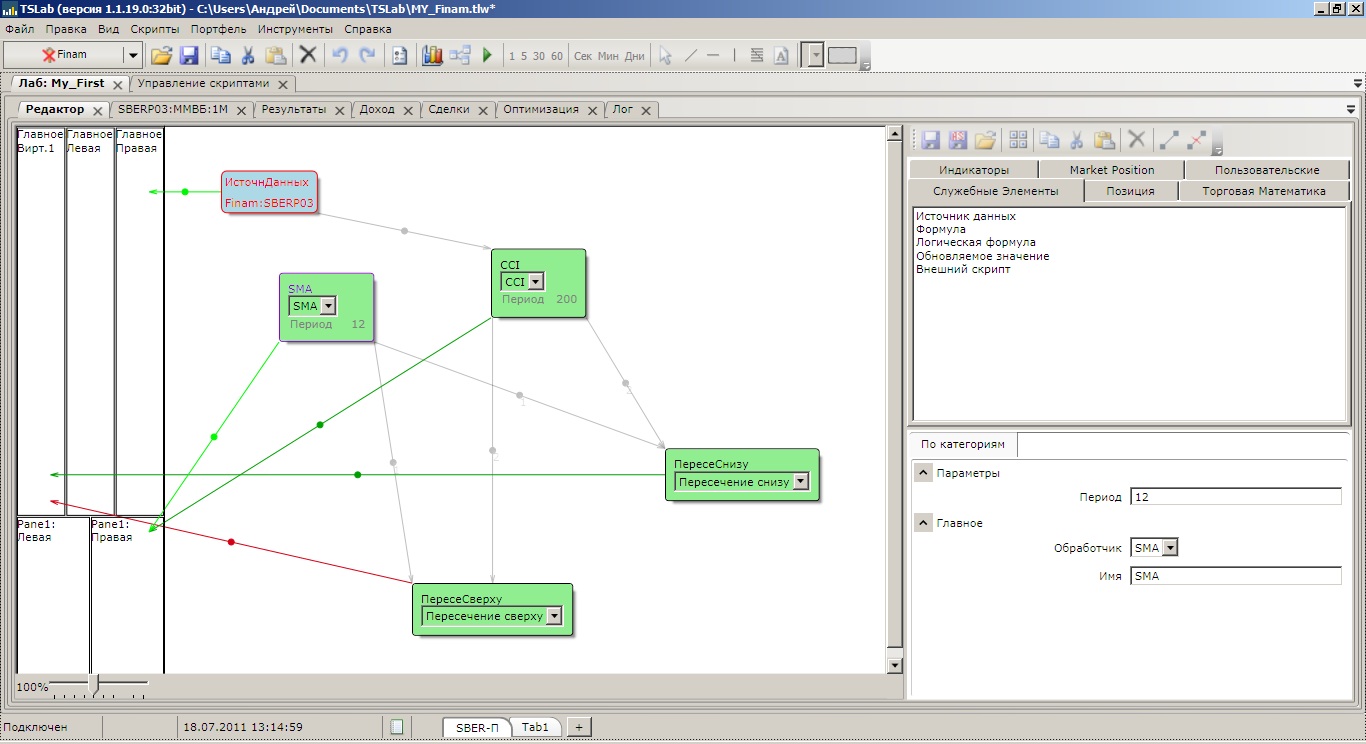Select the Дни timeframe unit
Image resolution: width=1366 pixels, height=744 pixels.
pyautogui.click(x=634, y=56)
